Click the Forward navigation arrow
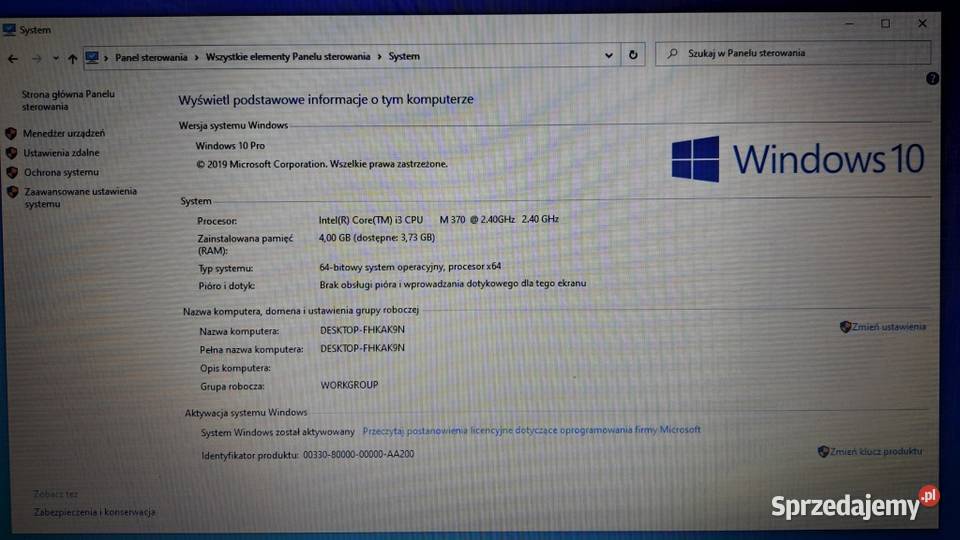The image size is (960, 540). pos(37,59)
